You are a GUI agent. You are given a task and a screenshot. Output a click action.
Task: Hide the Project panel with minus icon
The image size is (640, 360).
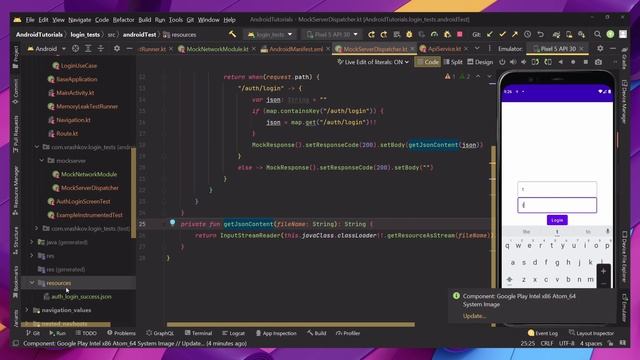129,49
